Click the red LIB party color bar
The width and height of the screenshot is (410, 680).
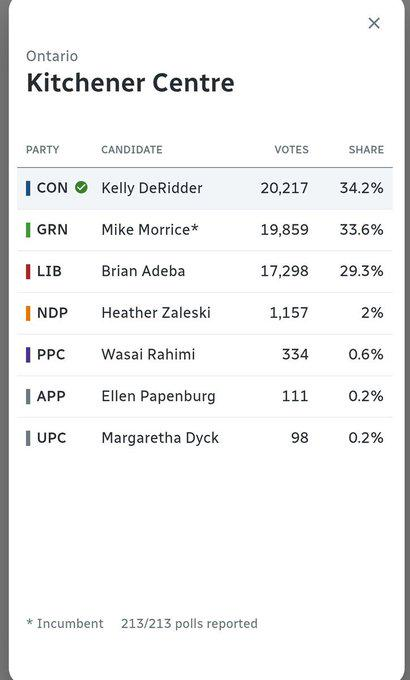tap(28, 271)
